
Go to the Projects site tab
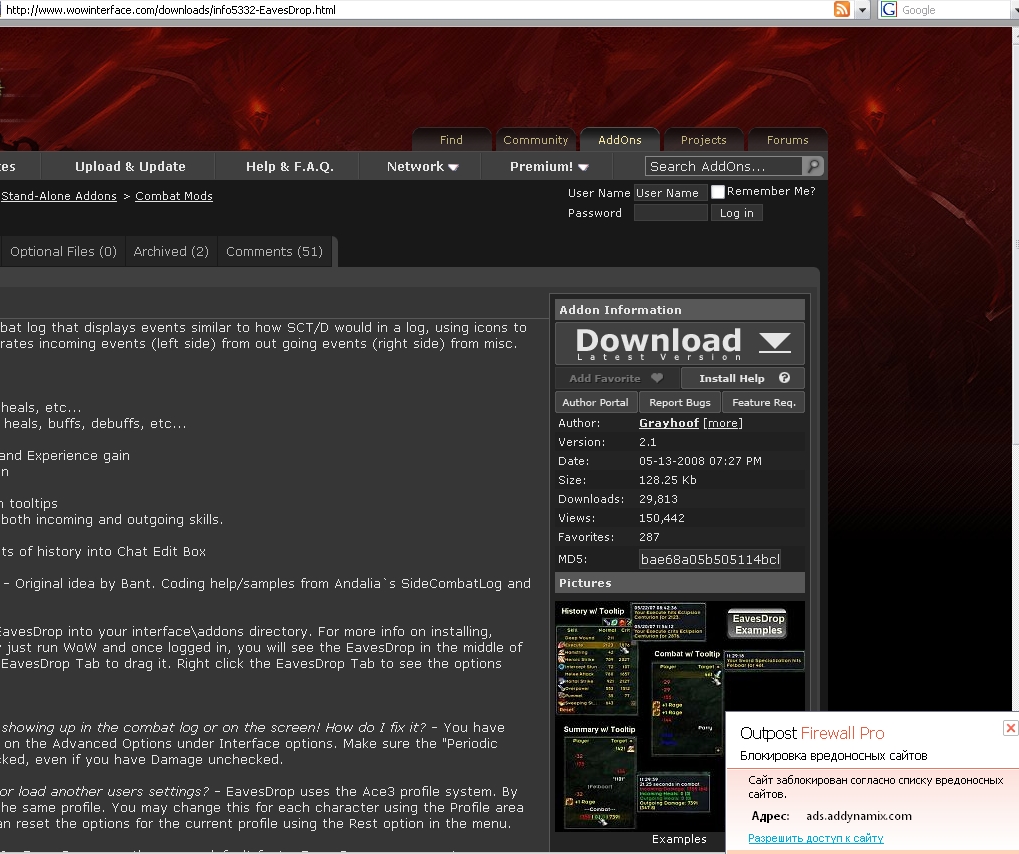[x=703, y=140]
